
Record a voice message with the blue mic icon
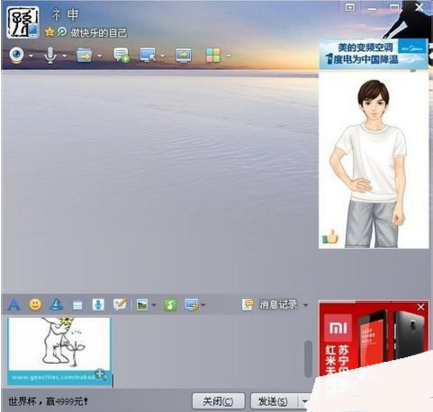coord(98,305)
